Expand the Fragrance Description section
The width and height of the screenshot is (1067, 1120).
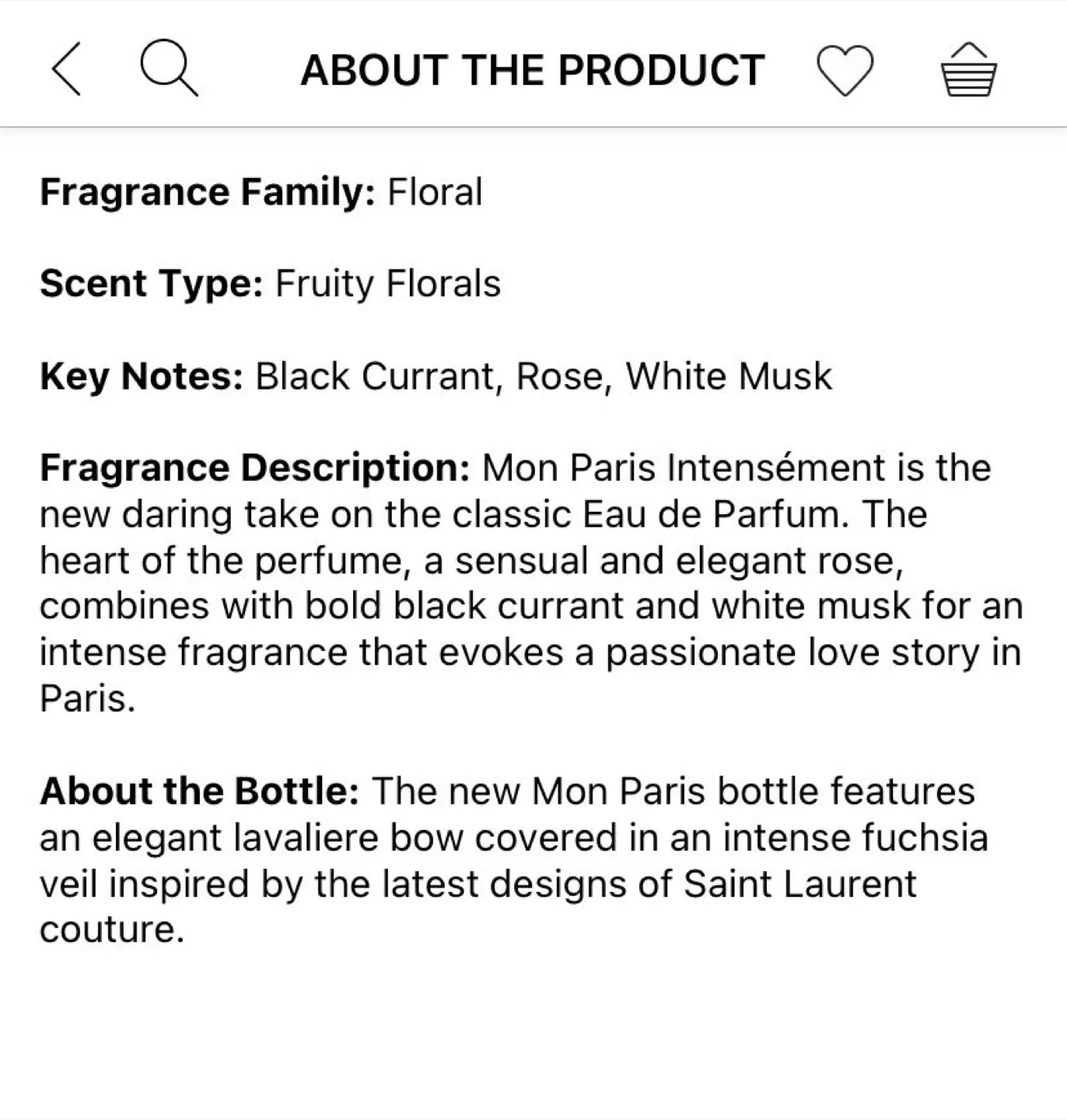tap(257, 467)
